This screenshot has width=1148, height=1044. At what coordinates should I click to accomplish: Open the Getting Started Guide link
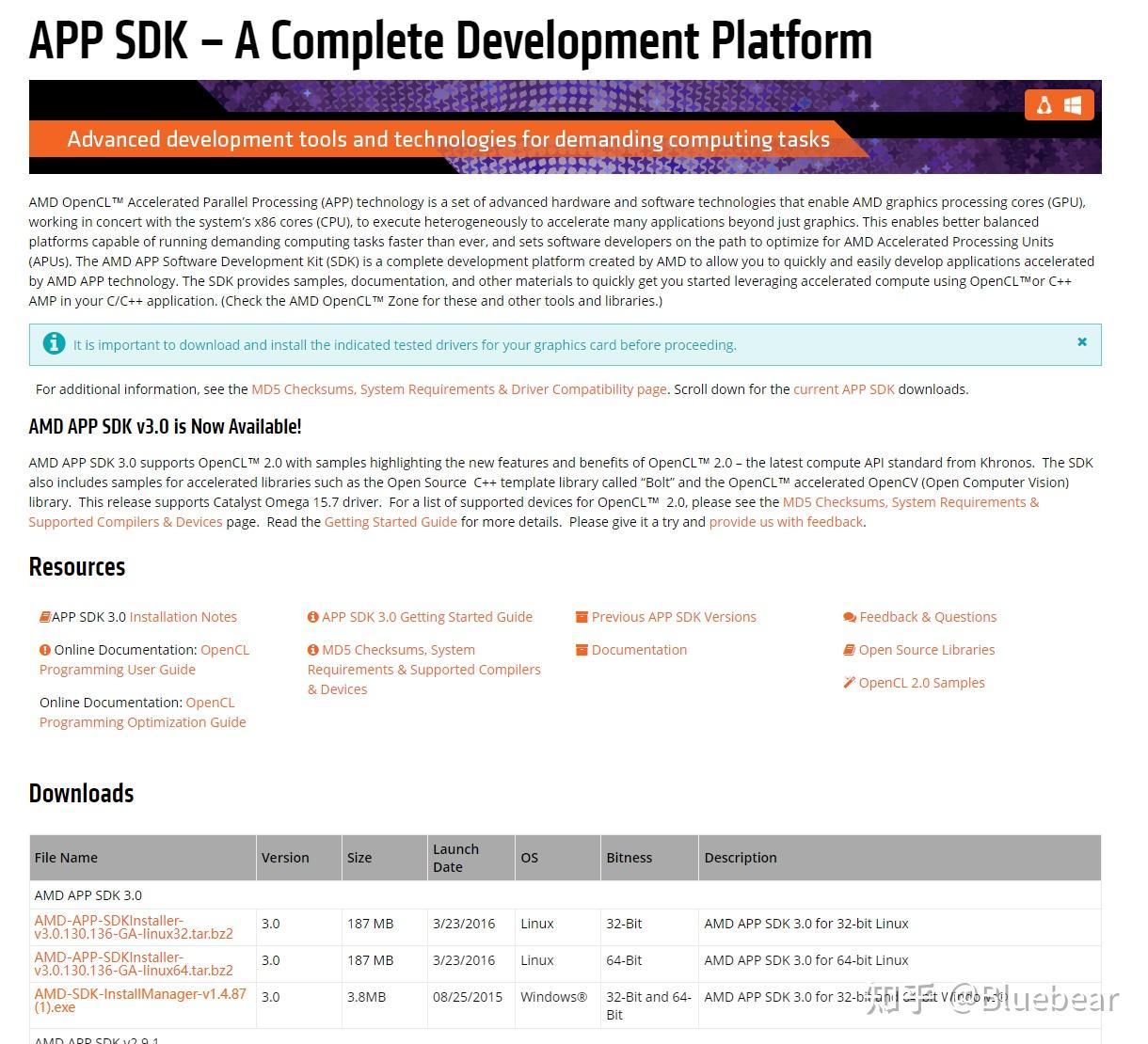(x=391, y=521)
